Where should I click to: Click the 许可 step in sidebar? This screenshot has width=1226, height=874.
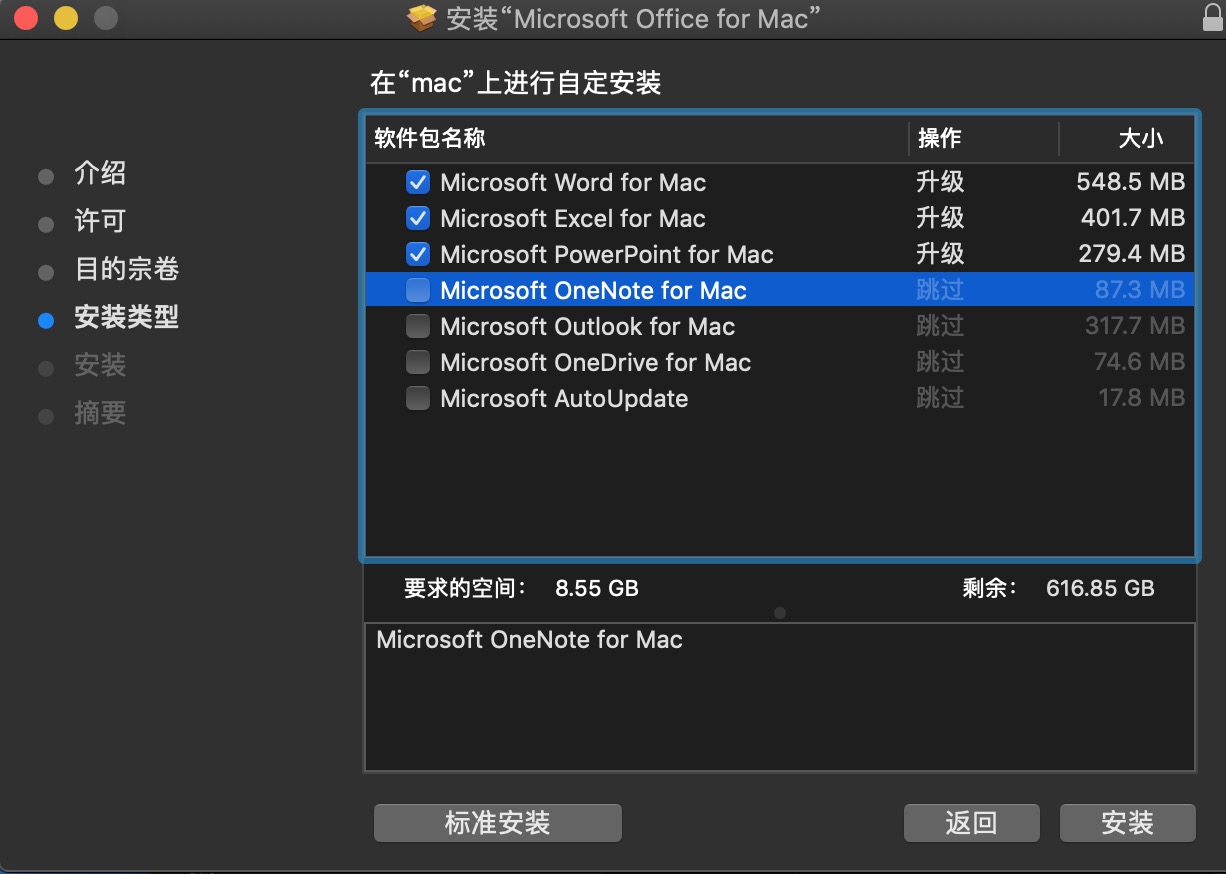100,222
